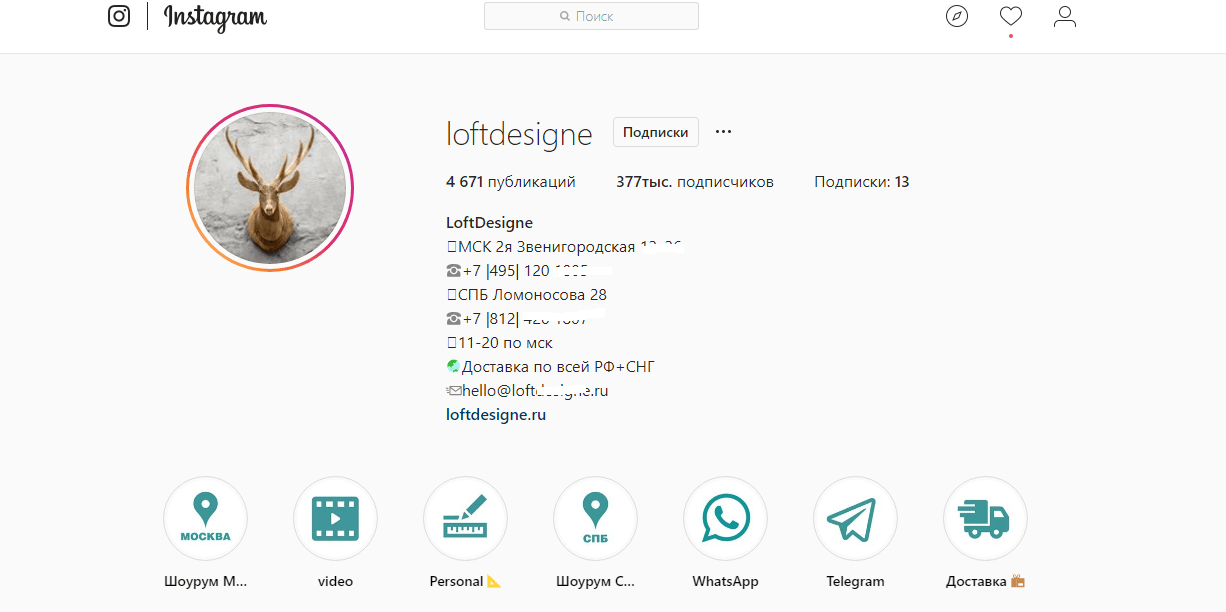The image size is (1226, 612).
Task: Click the Поиск search field
Action: click(x=591, y=16)
